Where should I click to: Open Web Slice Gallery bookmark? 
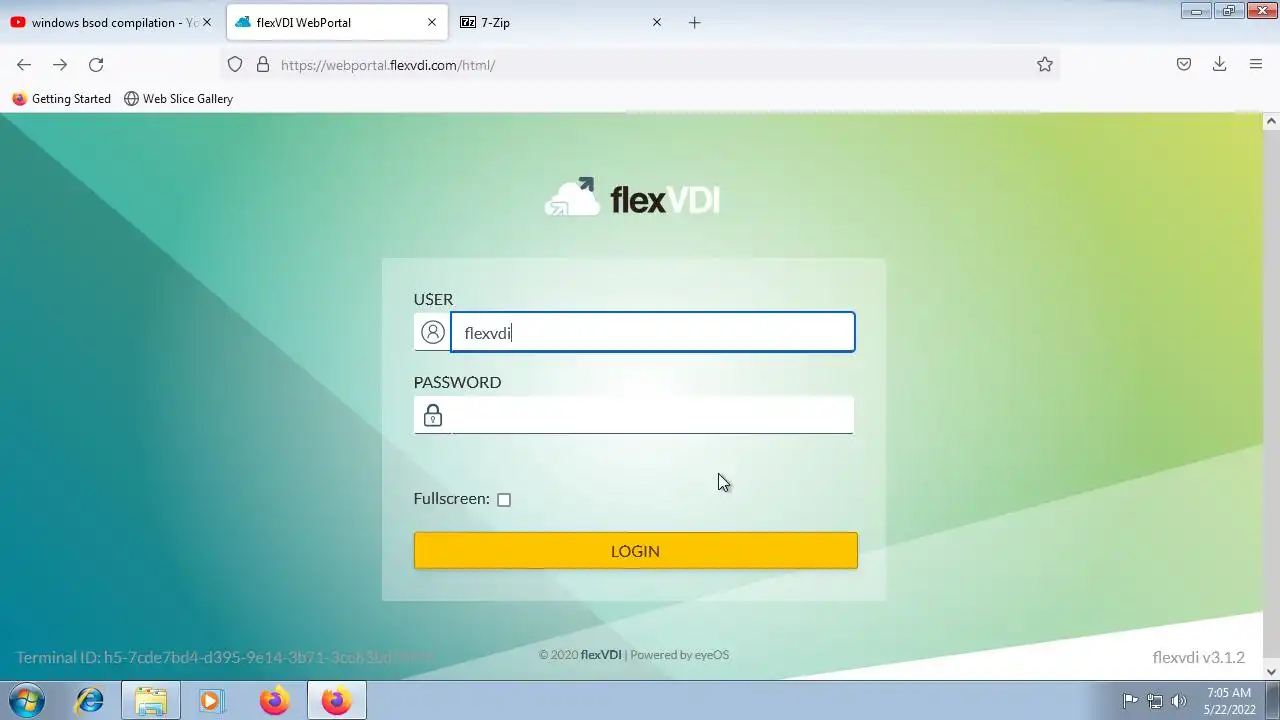[x=178, y=98]
